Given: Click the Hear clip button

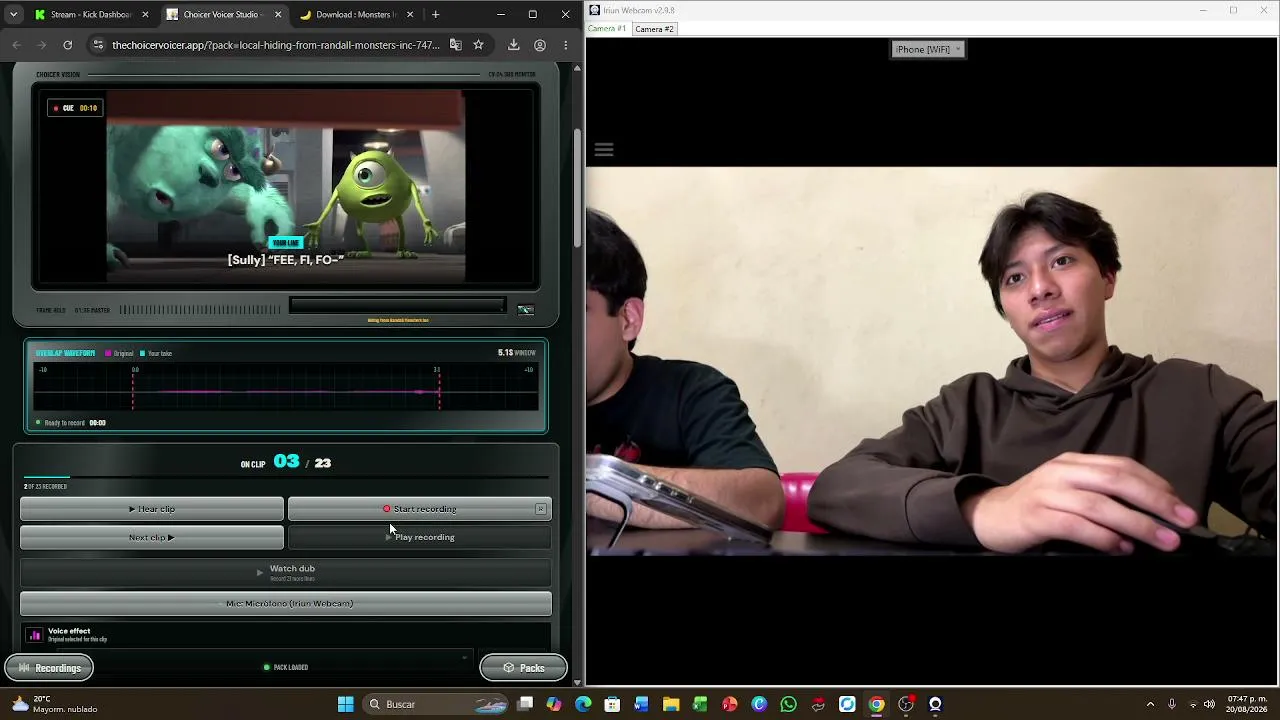Looking at the screenshot, I should (152, 509).
